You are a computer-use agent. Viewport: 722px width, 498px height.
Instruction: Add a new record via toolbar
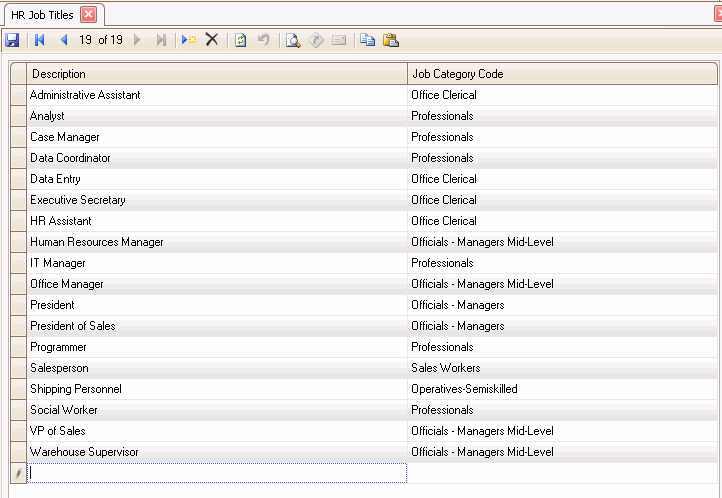188,40
